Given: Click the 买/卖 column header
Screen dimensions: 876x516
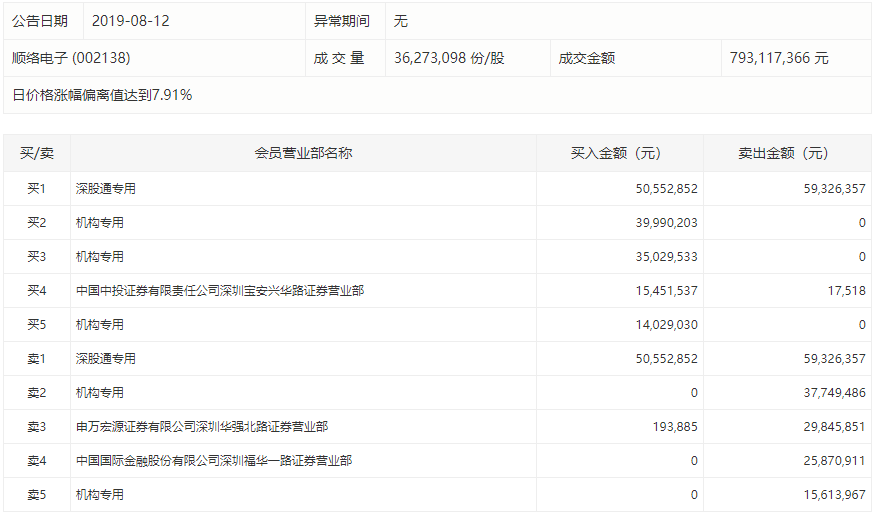Looking at the screenshot, I should coord(37,154).
